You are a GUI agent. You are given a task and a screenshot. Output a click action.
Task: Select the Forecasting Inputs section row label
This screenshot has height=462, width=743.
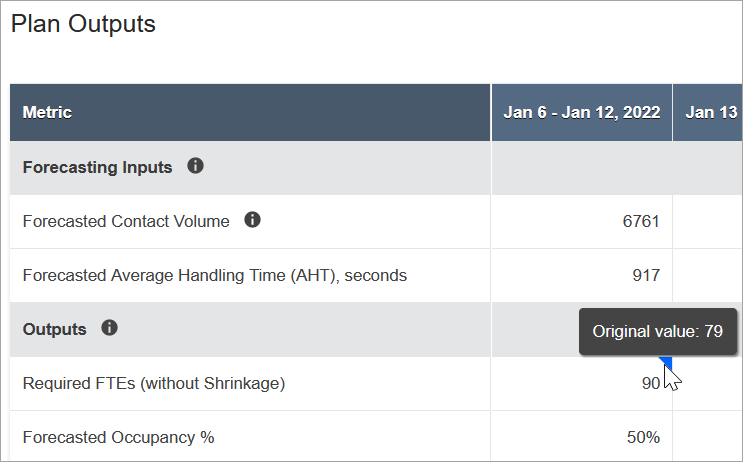(x=97, y=167)
